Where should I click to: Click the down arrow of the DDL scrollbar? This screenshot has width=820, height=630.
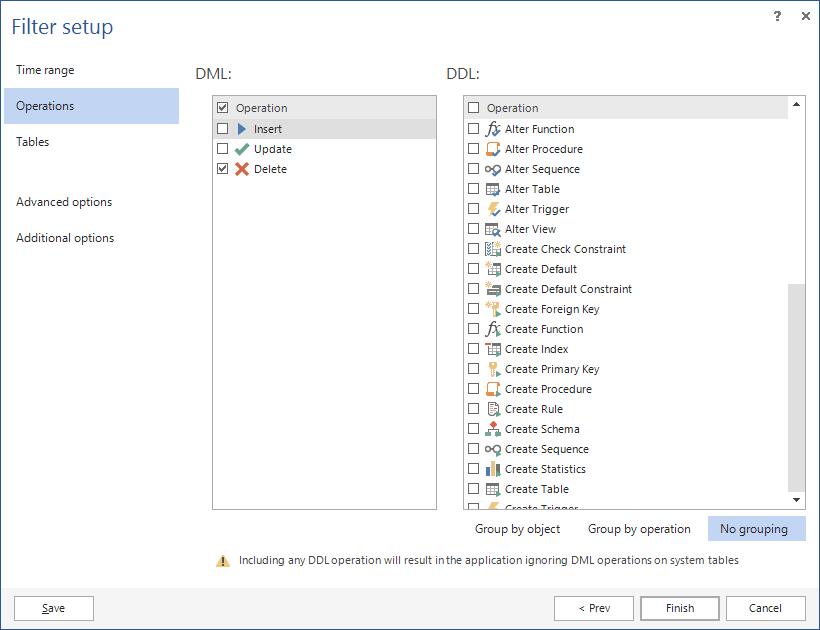coord(796,500)
